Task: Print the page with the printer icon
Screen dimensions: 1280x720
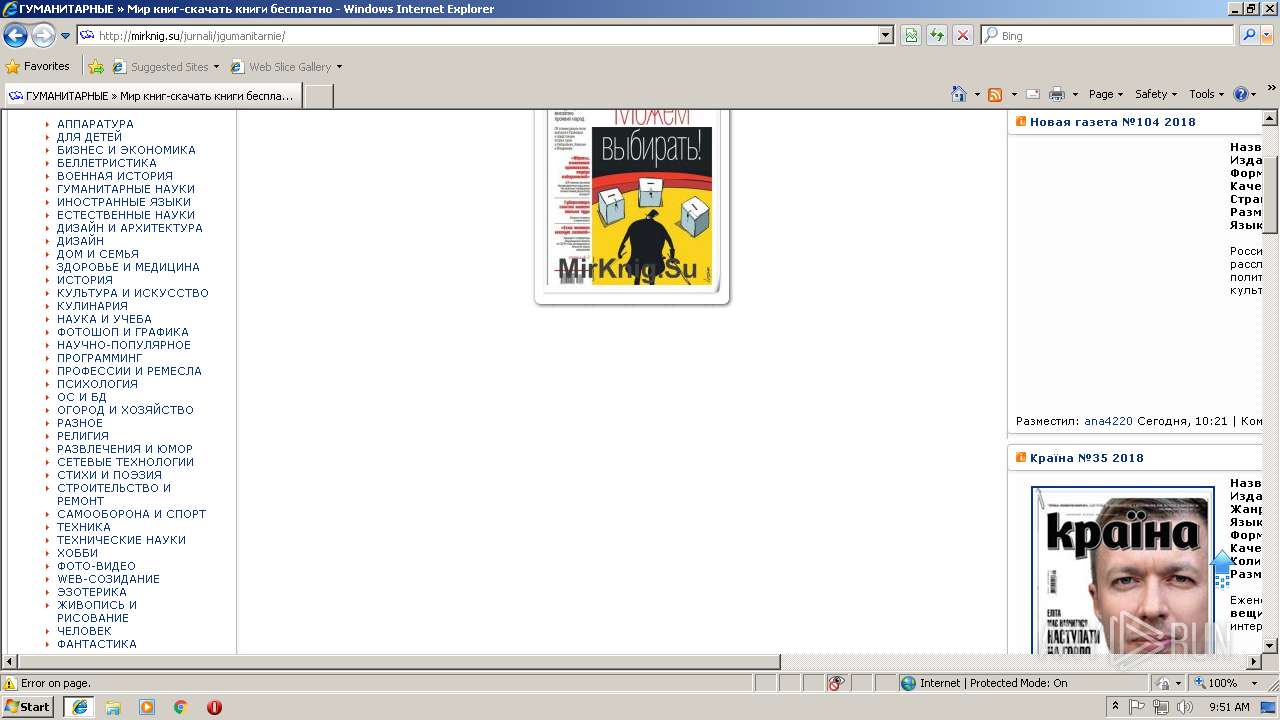Action: [x=1057, y=94]
